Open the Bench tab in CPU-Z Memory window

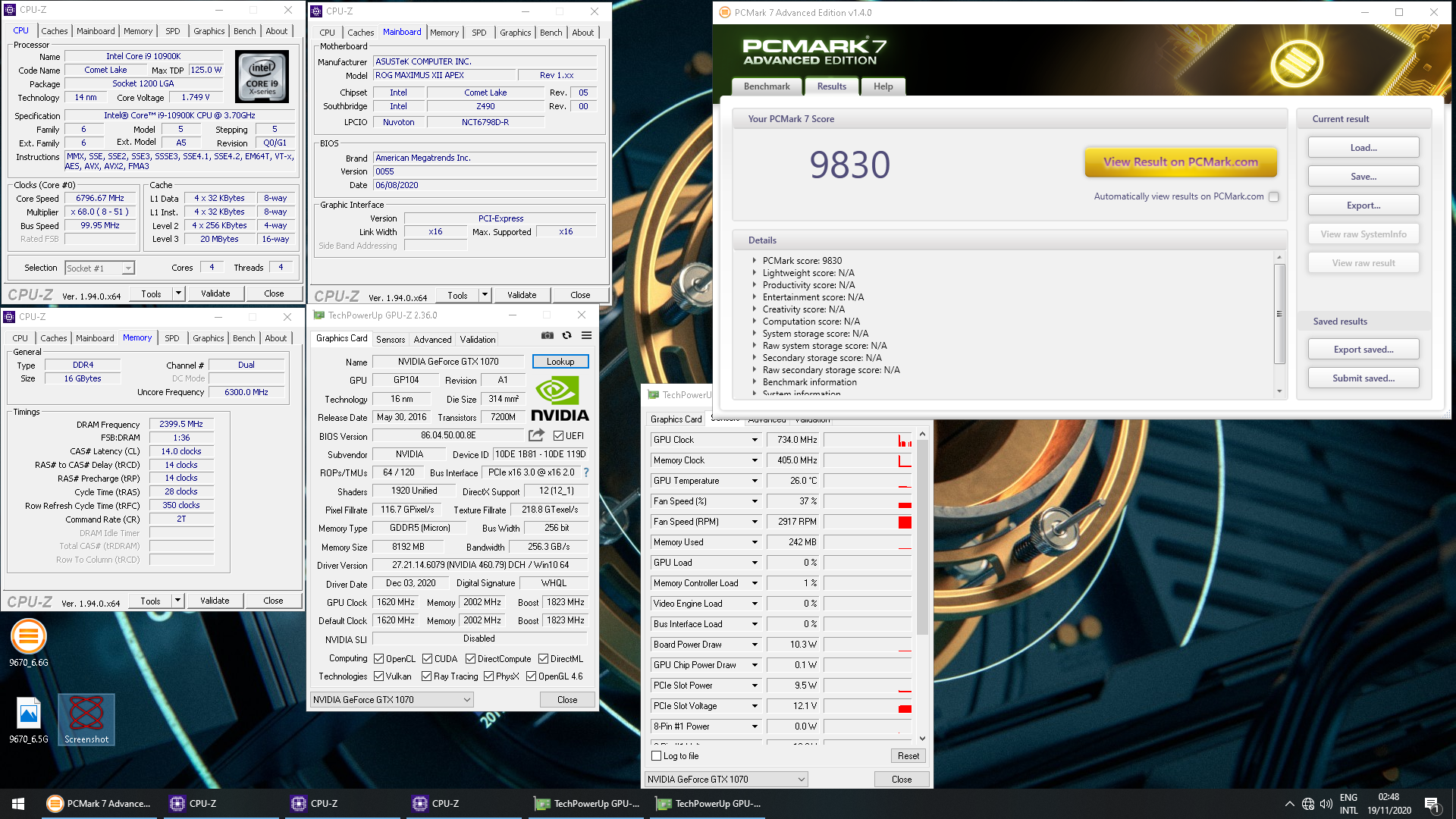[x=243, y=338]
